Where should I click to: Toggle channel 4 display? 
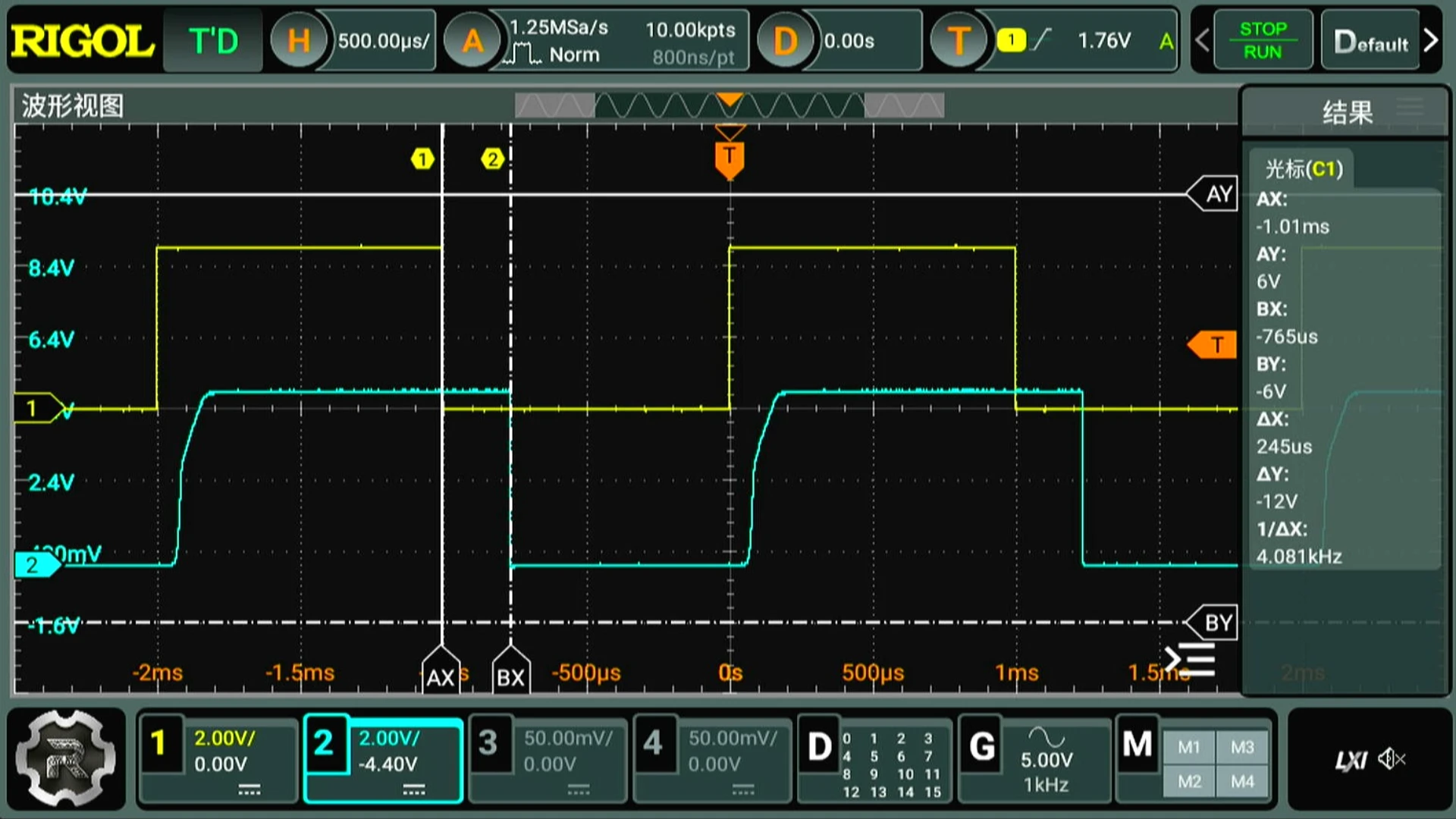[x=653, y=744]
